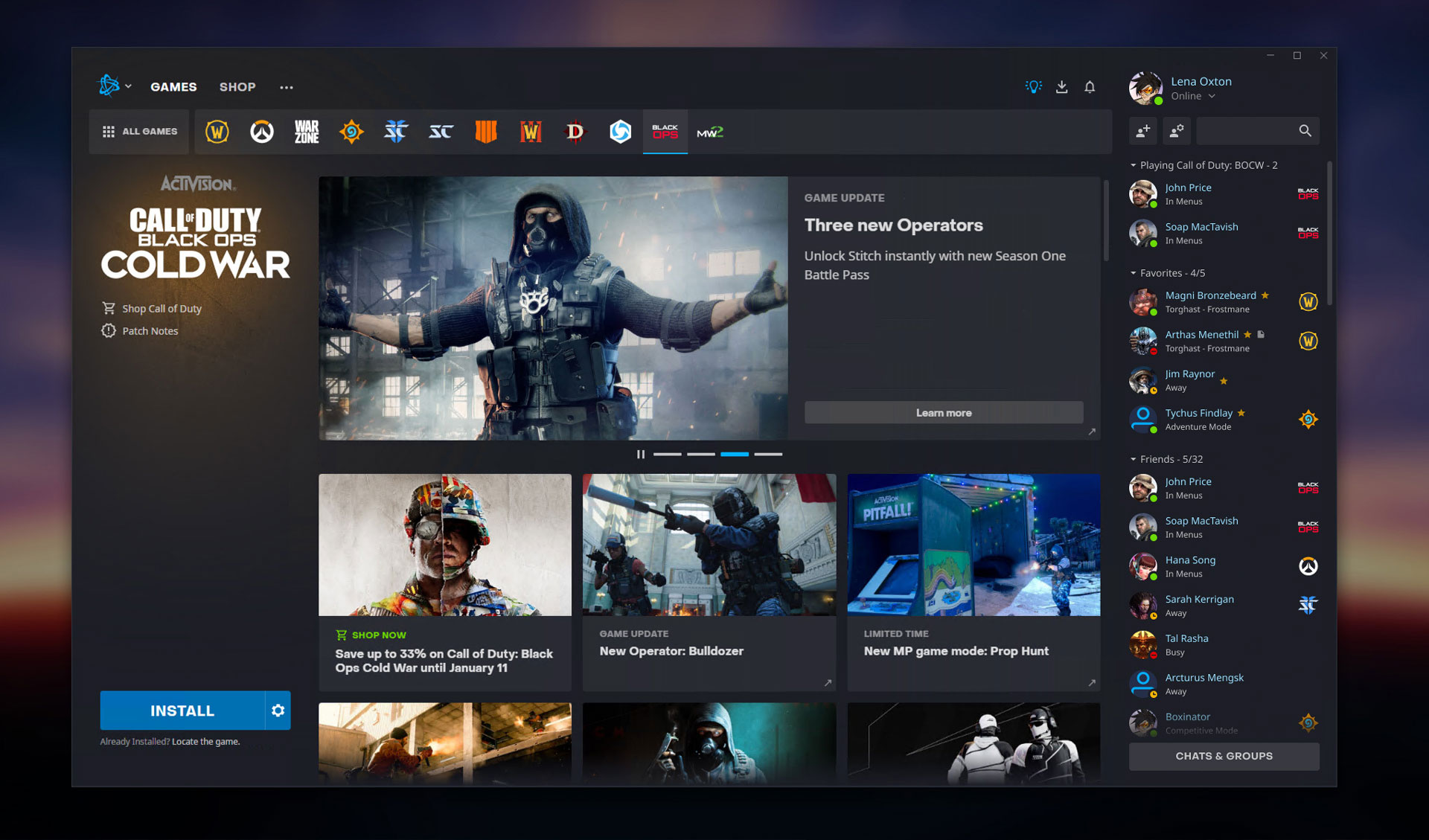
Task: Select the Diablo icon in game bar
Action: (x=574, y=130)
